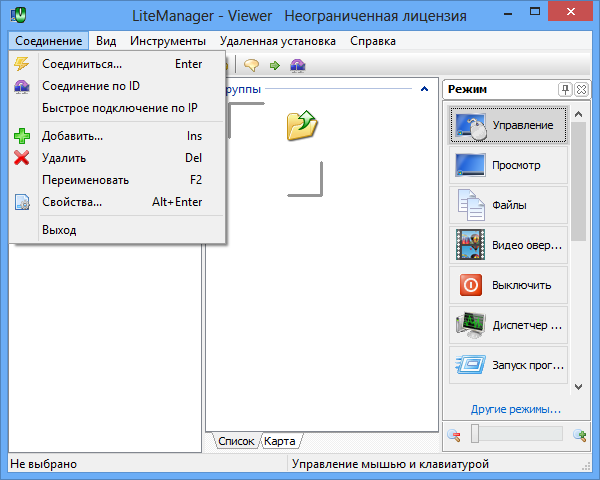Click the LiteManager application icon in title bar

(x=18, y=15)
